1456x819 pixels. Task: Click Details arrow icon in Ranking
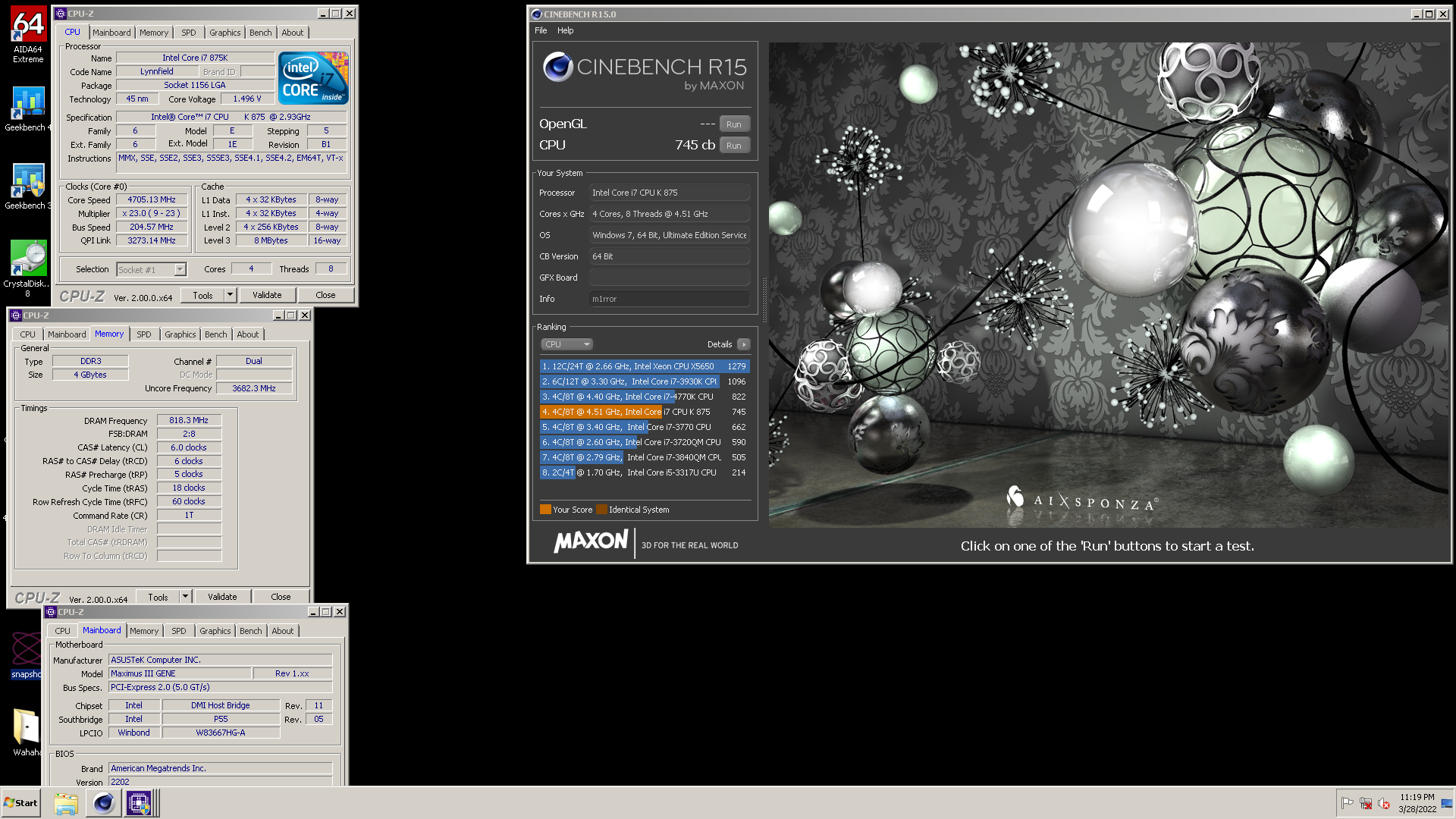pyautogui.click(x=744, y=344)
